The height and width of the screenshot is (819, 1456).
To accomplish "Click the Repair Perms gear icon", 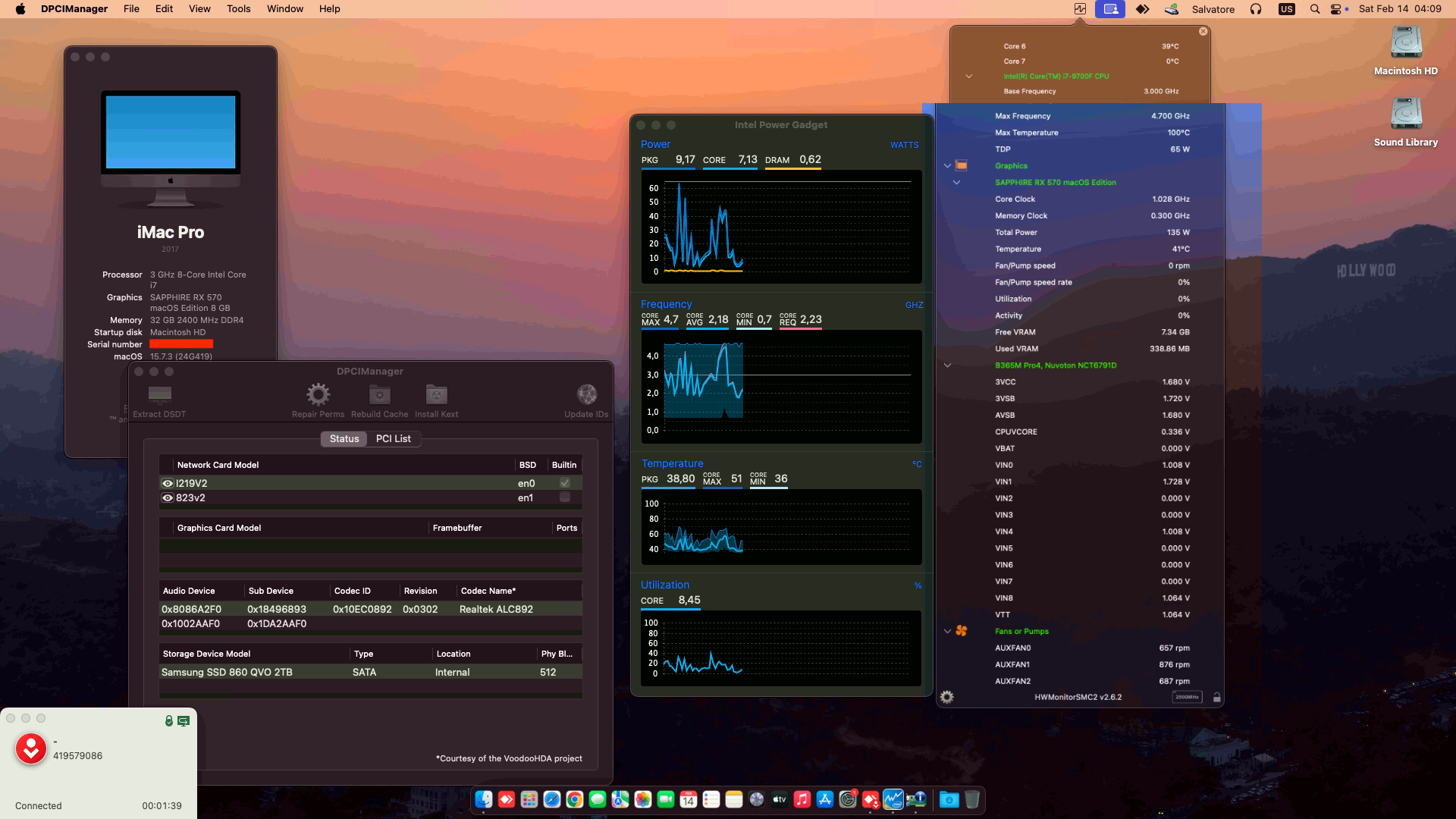I will [x=318, y=394].
